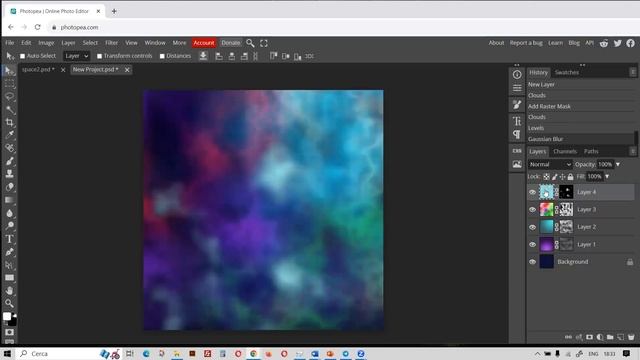
Task: Switch to the Swatches tab
Action: [x=567, y=73]
